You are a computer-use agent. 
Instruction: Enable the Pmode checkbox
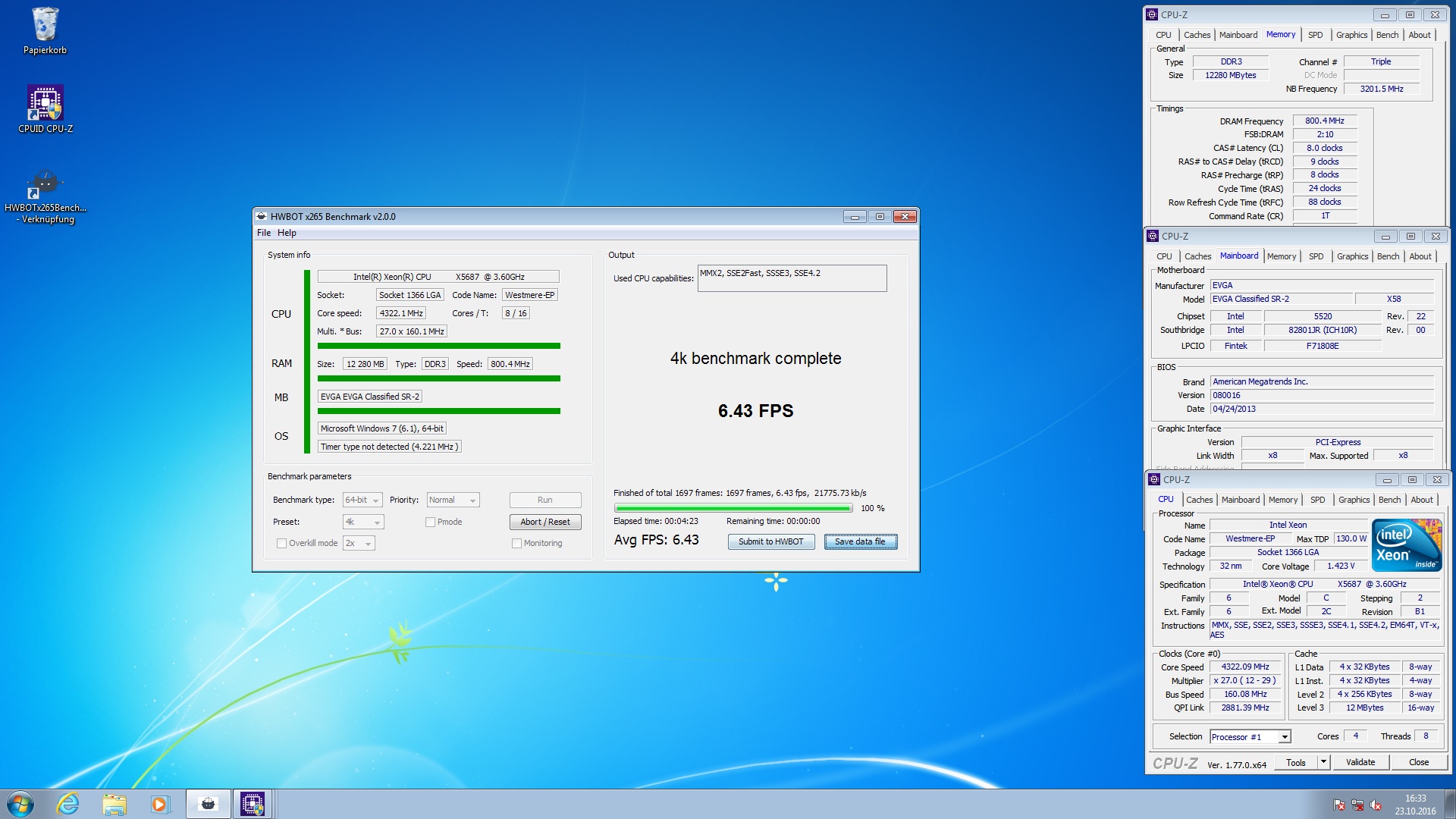(430, 522)
